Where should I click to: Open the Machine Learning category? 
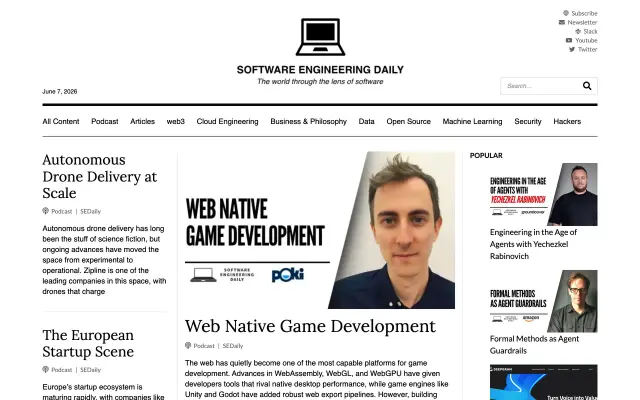(472, 121)
